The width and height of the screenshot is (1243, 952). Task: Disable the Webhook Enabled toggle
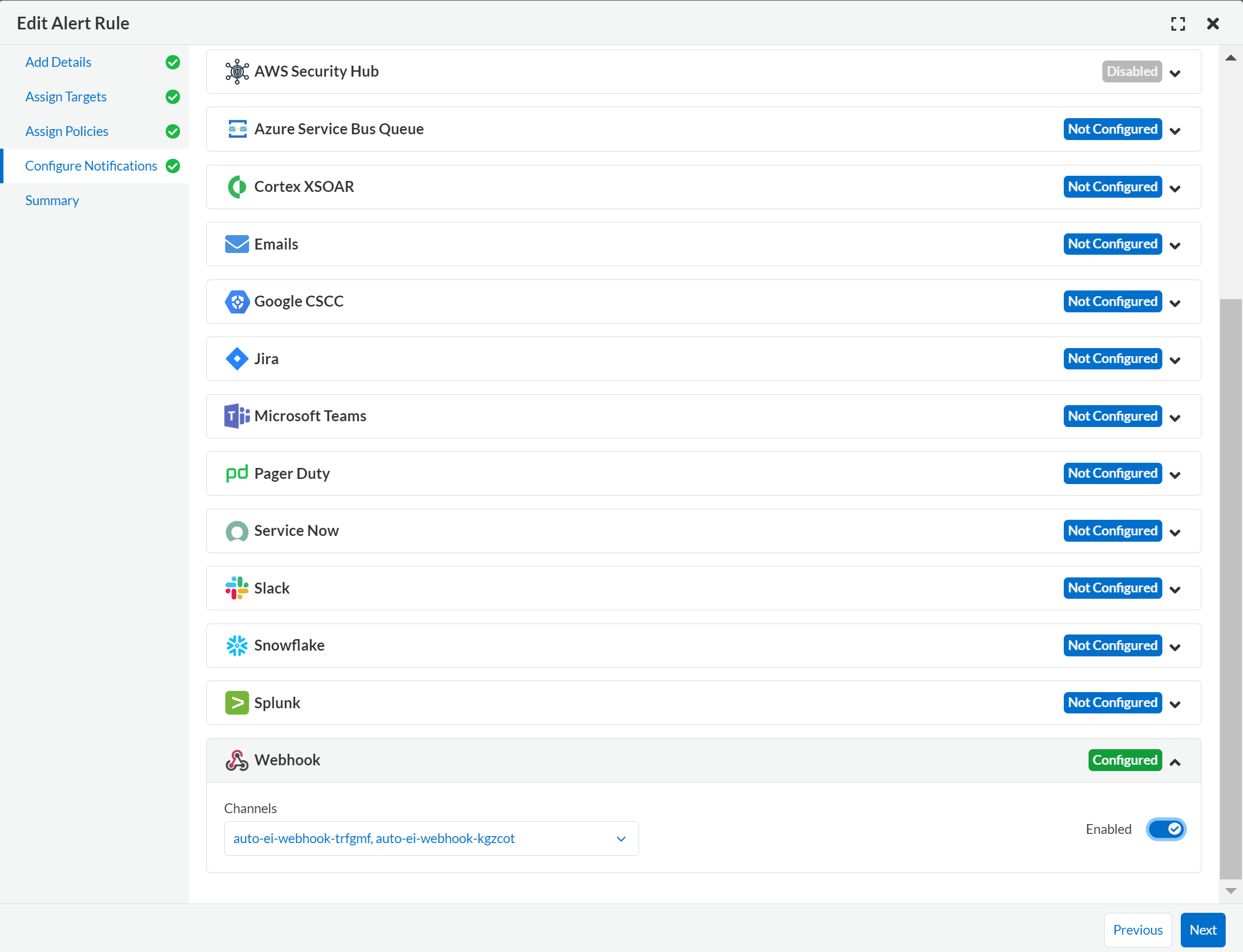(1166, 829)
